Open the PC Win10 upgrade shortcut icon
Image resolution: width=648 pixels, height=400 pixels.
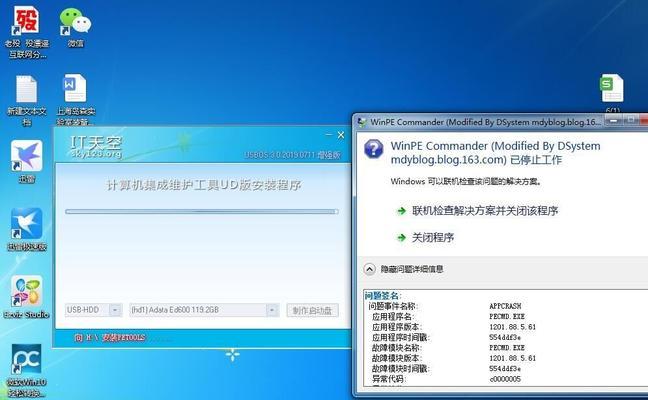[x=26, y=359]
